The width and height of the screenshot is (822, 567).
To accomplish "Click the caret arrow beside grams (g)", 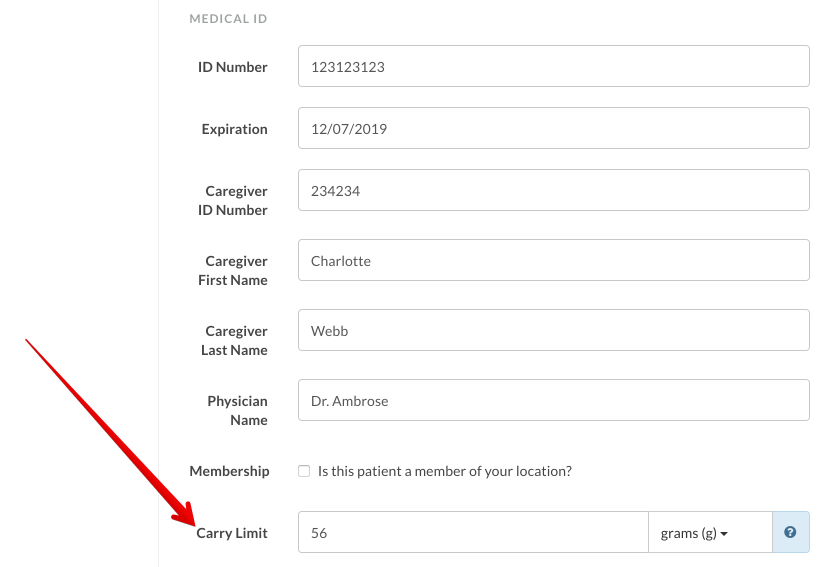I will [x=724, y=534].
